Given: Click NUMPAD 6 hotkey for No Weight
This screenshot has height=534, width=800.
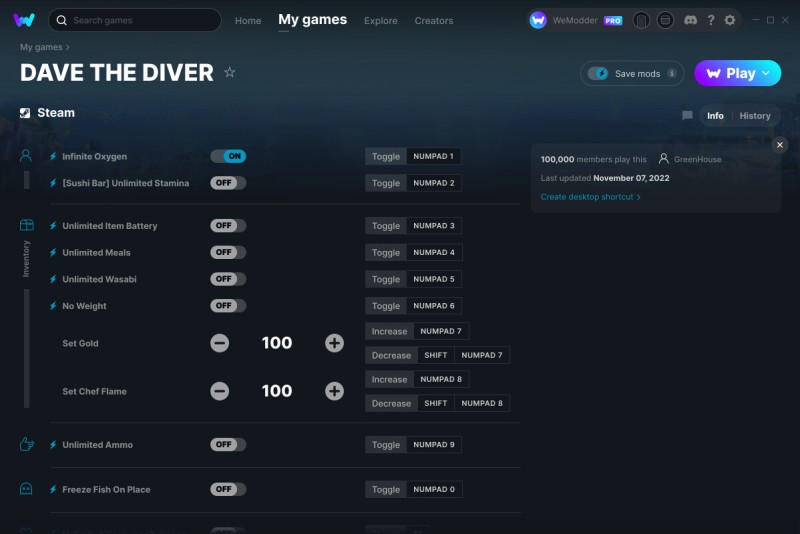Looking at the screenshot, I should (434, 306).
